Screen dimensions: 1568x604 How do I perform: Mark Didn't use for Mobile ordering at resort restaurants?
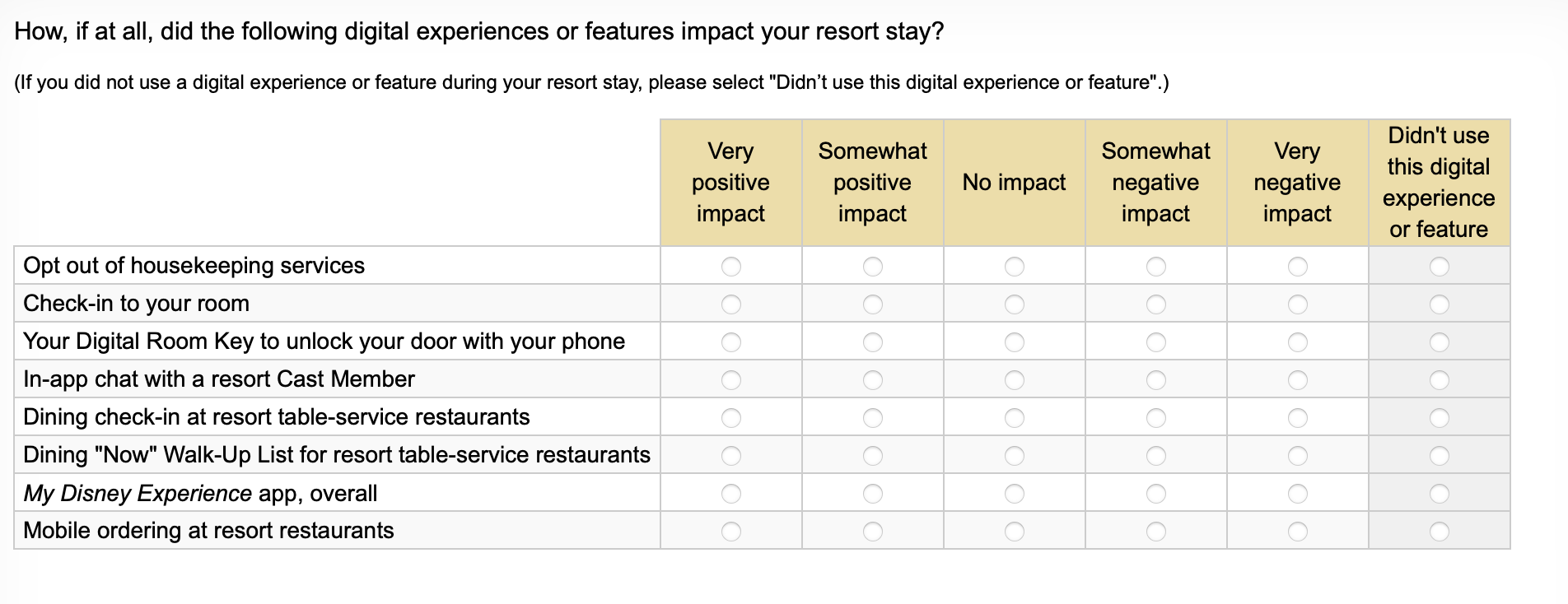click(1439, 532)
